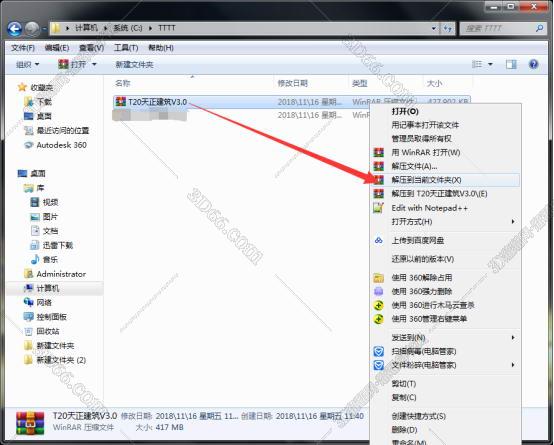This screenshot has height=445, width=554.
Task: Expand the view options dropdown arrow
Action: click(490, 64)
